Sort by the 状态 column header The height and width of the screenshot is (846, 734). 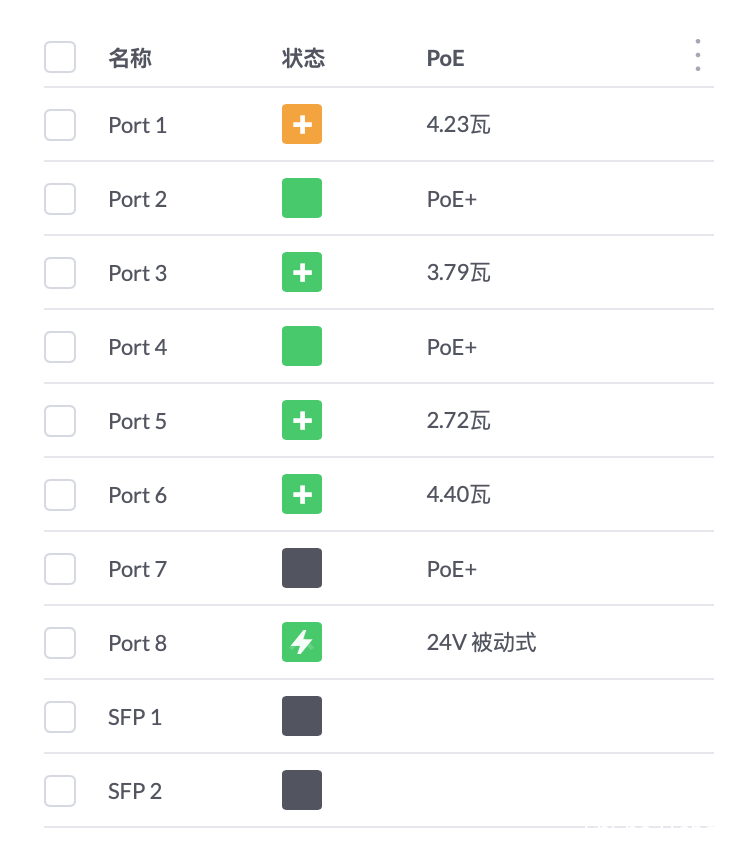click(x=303, y=58)
